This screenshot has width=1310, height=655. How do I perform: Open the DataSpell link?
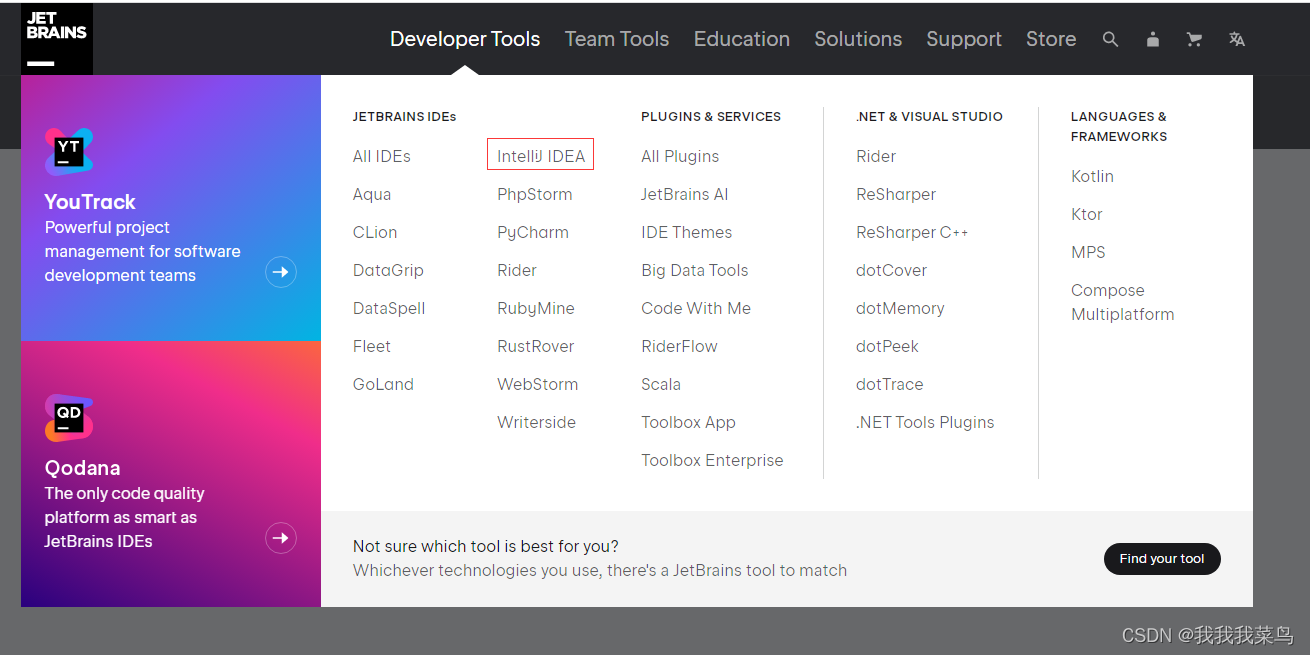click(389, 308)
